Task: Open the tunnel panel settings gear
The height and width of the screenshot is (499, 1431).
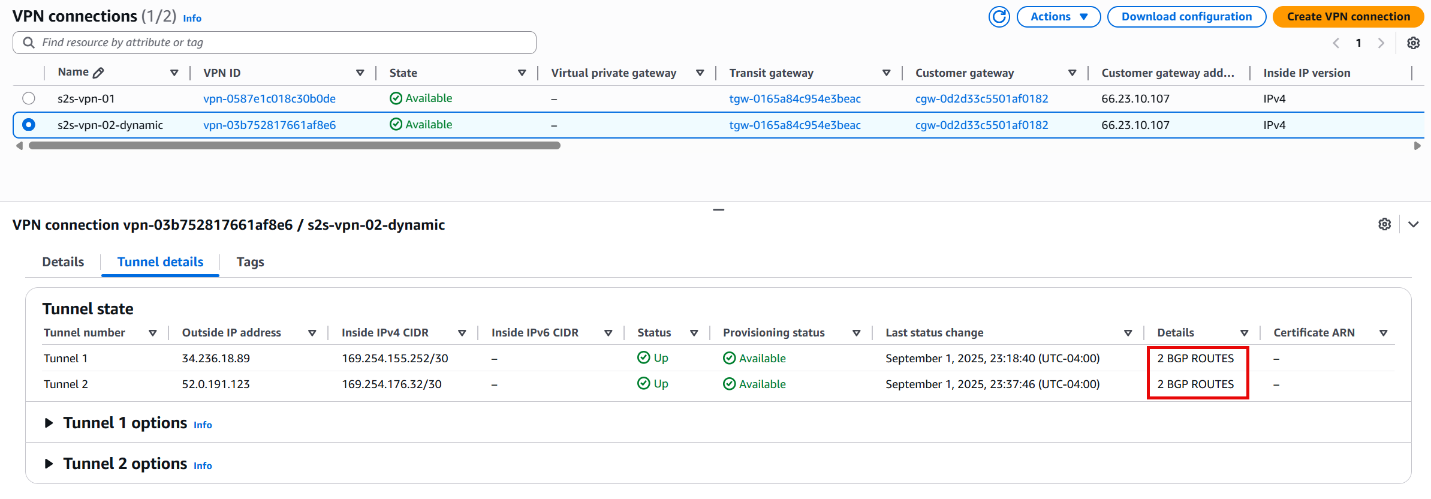Action: [x=1384, y=225]
